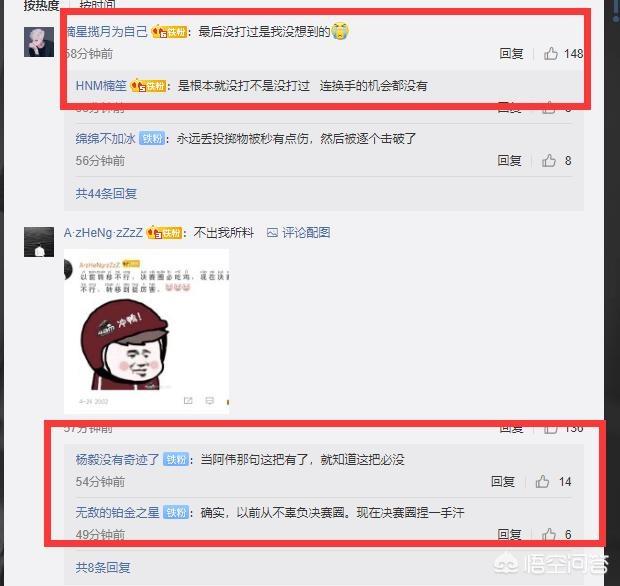This screenshot has width=620, height=586.
Task: Reply to 杨毅没有奇迹了's comment
Action: pos(503,481)
